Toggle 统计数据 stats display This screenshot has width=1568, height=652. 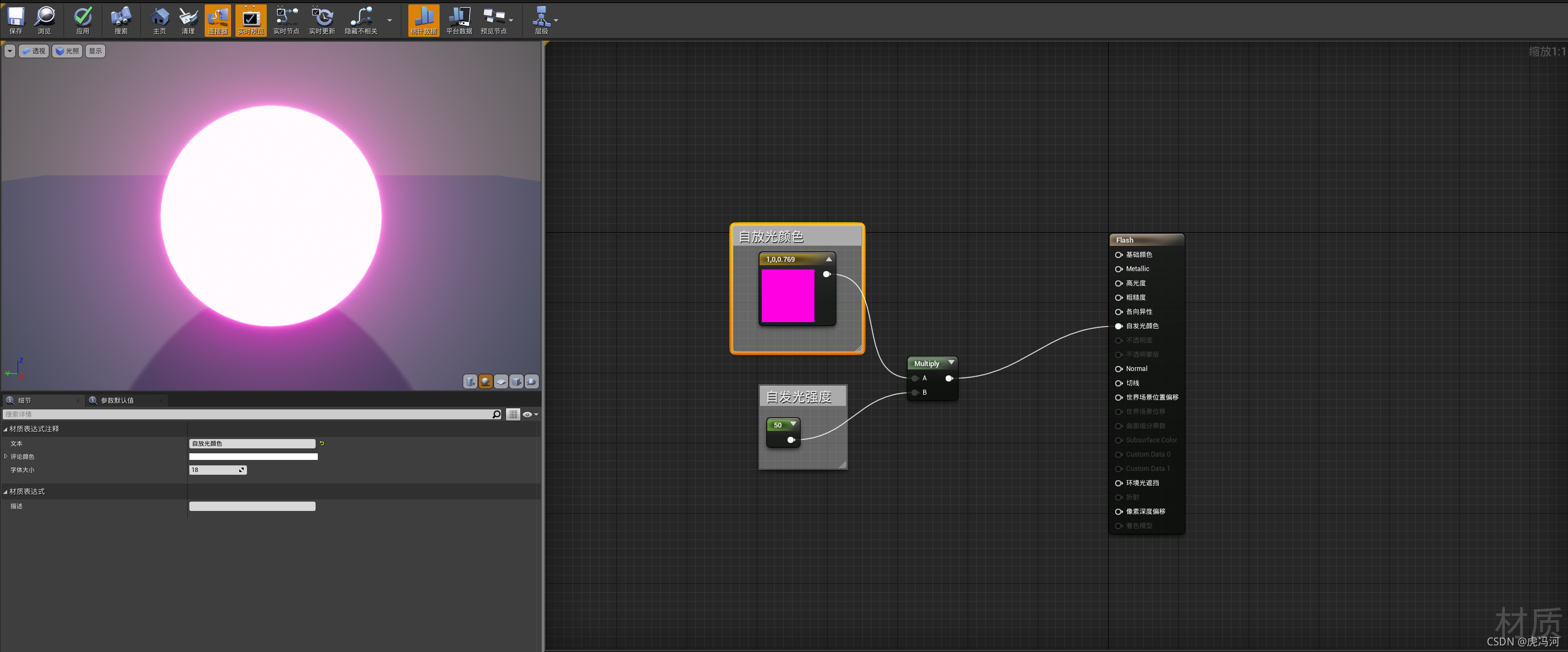click(424, 19)
